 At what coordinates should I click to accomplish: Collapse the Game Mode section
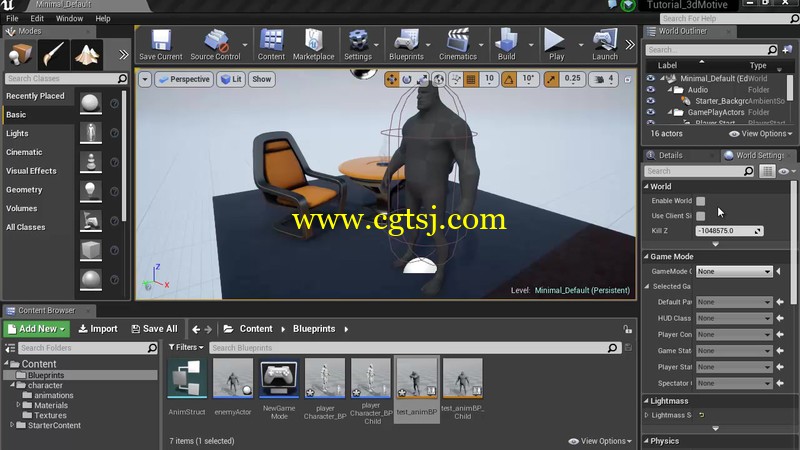[x=646, y=257]
